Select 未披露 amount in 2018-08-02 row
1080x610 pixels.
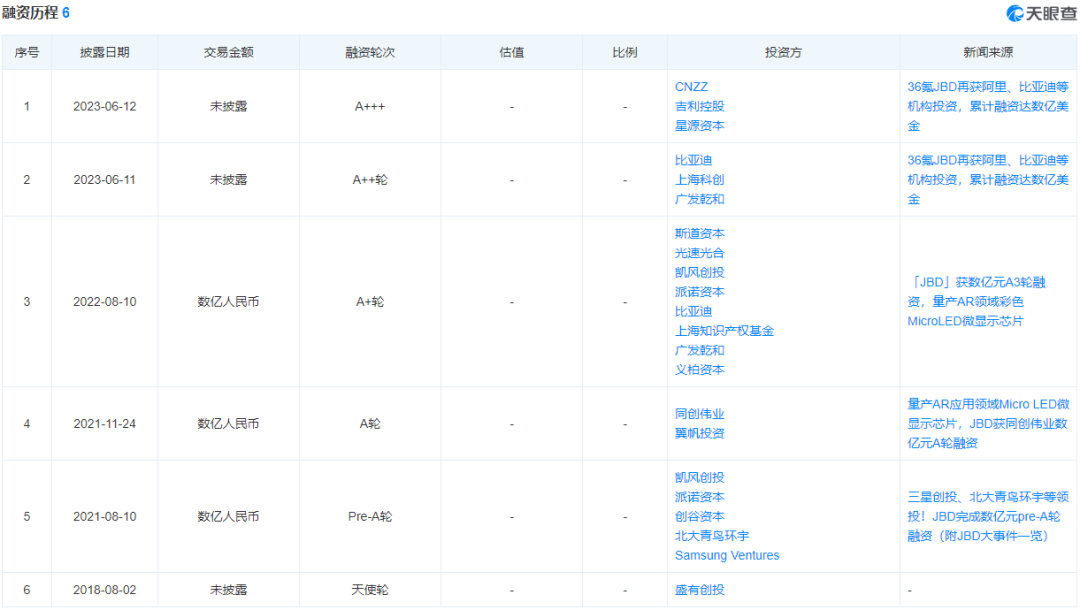pos(229,590)
